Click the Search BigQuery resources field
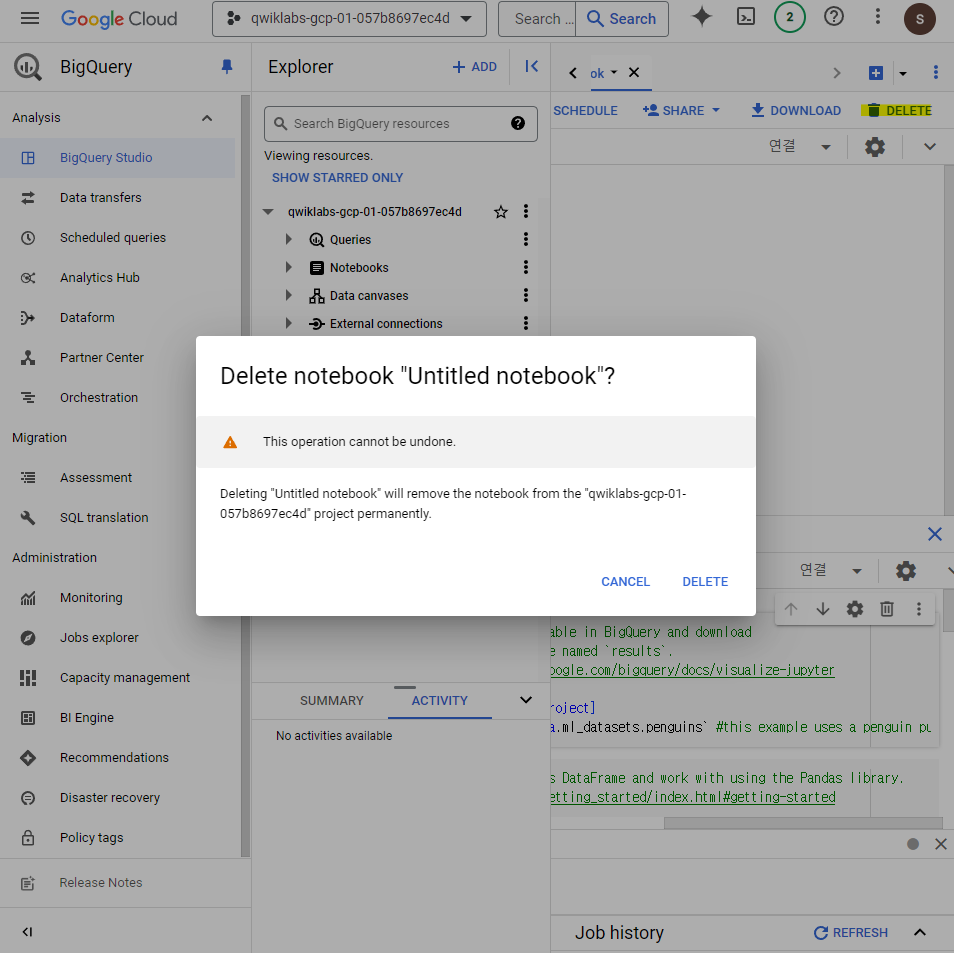Screen dimensions: 954x953 pos(400,124)
